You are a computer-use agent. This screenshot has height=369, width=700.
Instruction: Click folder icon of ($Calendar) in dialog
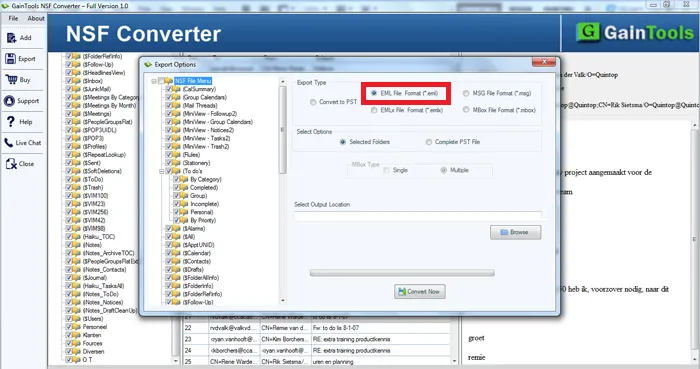[177, 253]
